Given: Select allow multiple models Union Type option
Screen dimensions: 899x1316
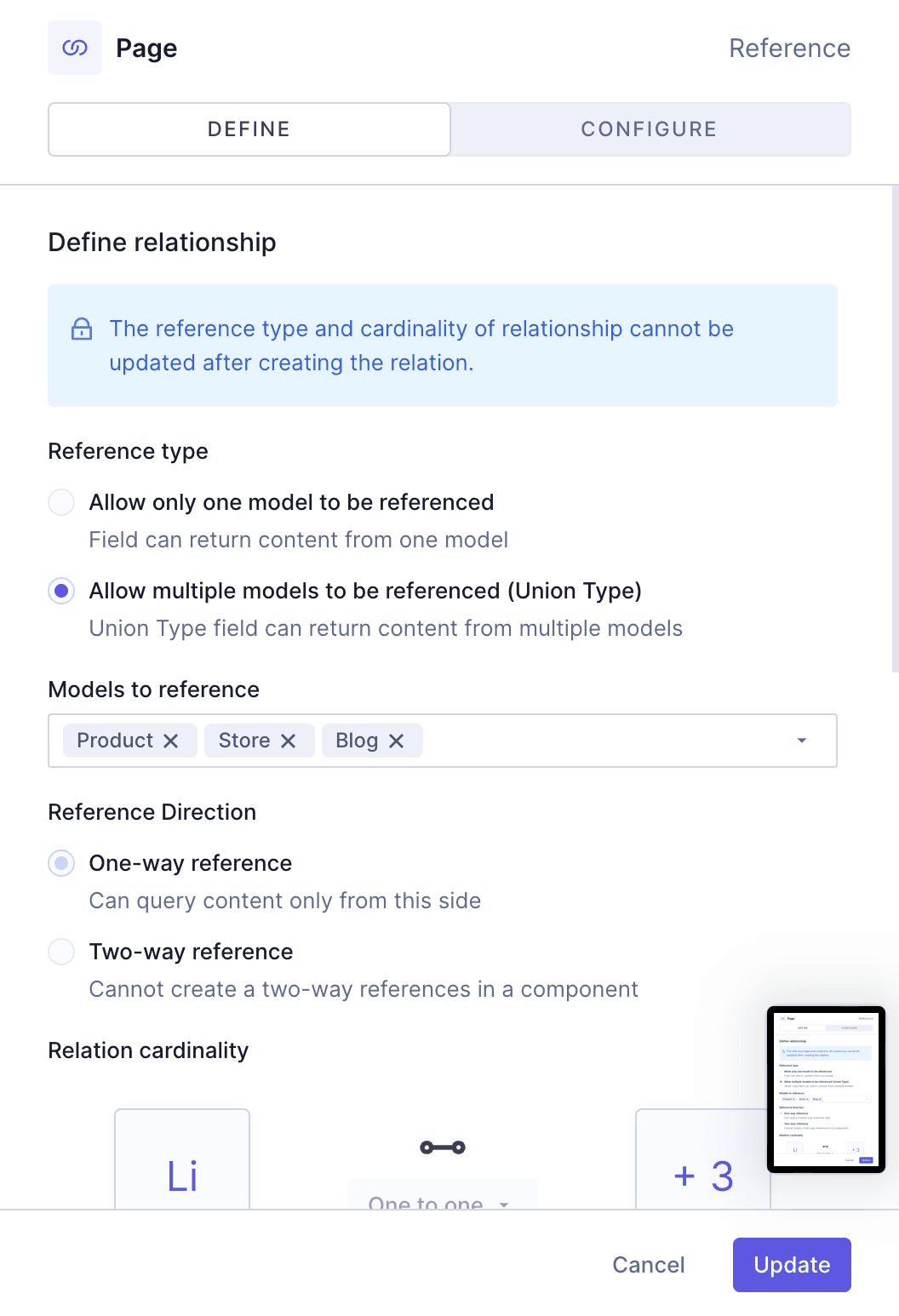Looking at the screenshot, I should (x=60, y=591).
